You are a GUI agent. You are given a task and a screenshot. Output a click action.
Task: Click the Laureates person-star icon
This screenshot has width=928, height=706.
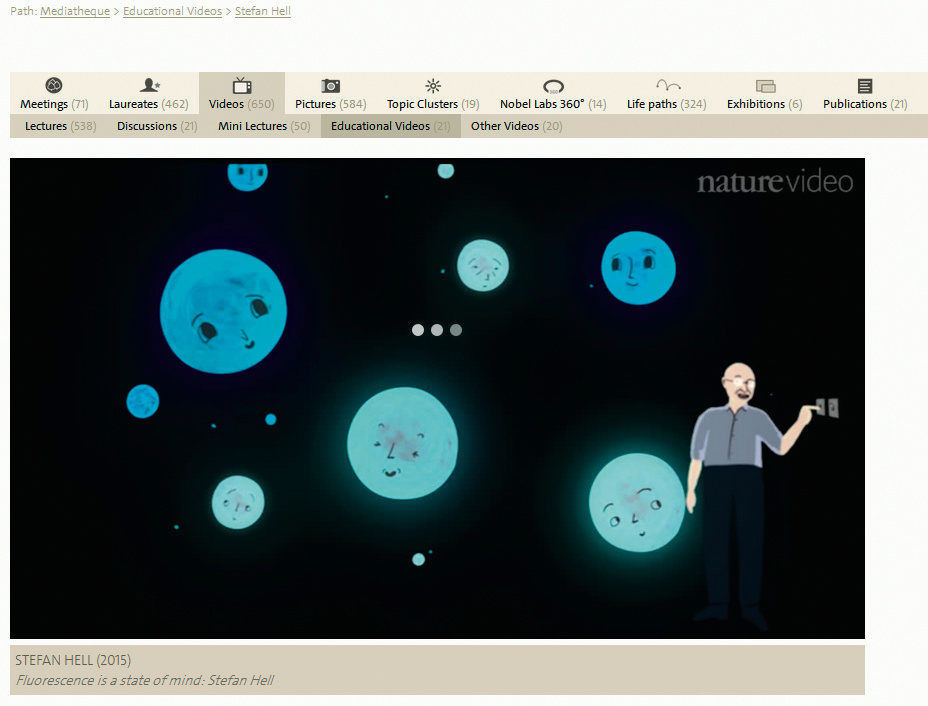coord(149,86)
